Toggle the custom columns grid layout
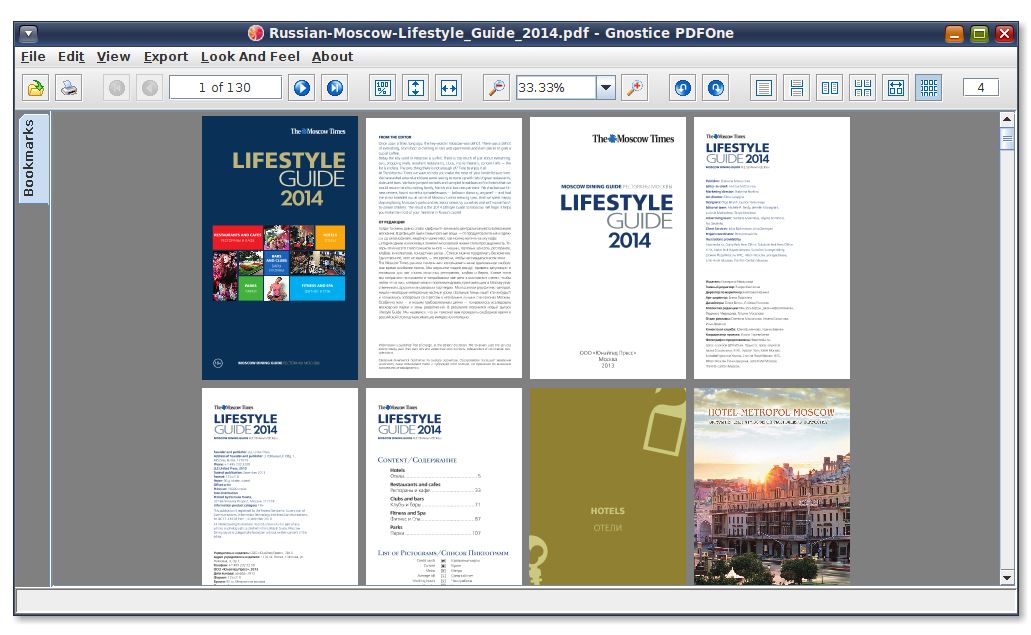This screenshot has height=635, width=1031. coord(928,87)
